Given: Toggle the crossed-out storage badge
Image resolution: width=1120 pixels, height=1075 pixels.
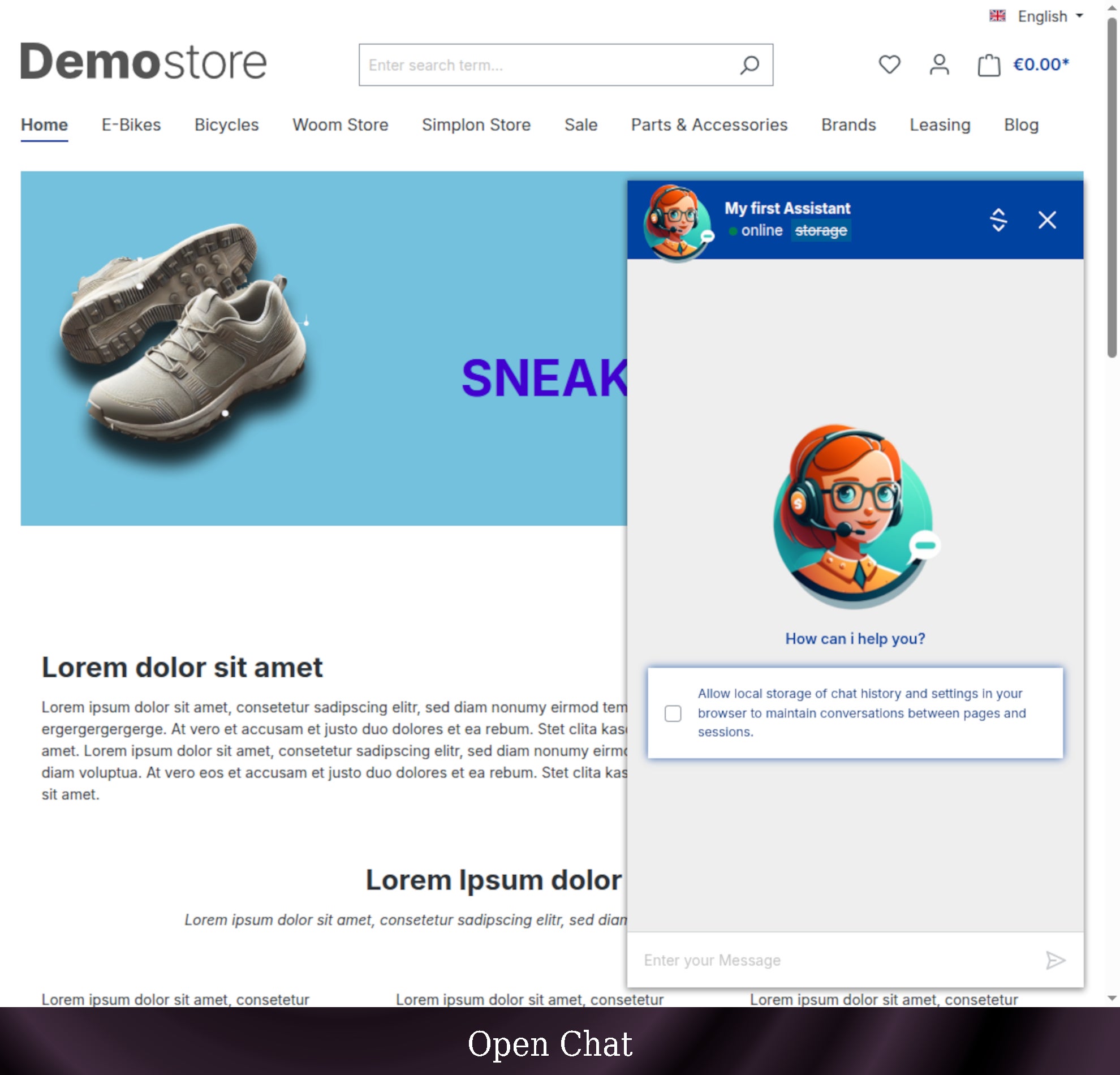Looking at the screenshot, I should pyautogui.click(x=821, y=230).
